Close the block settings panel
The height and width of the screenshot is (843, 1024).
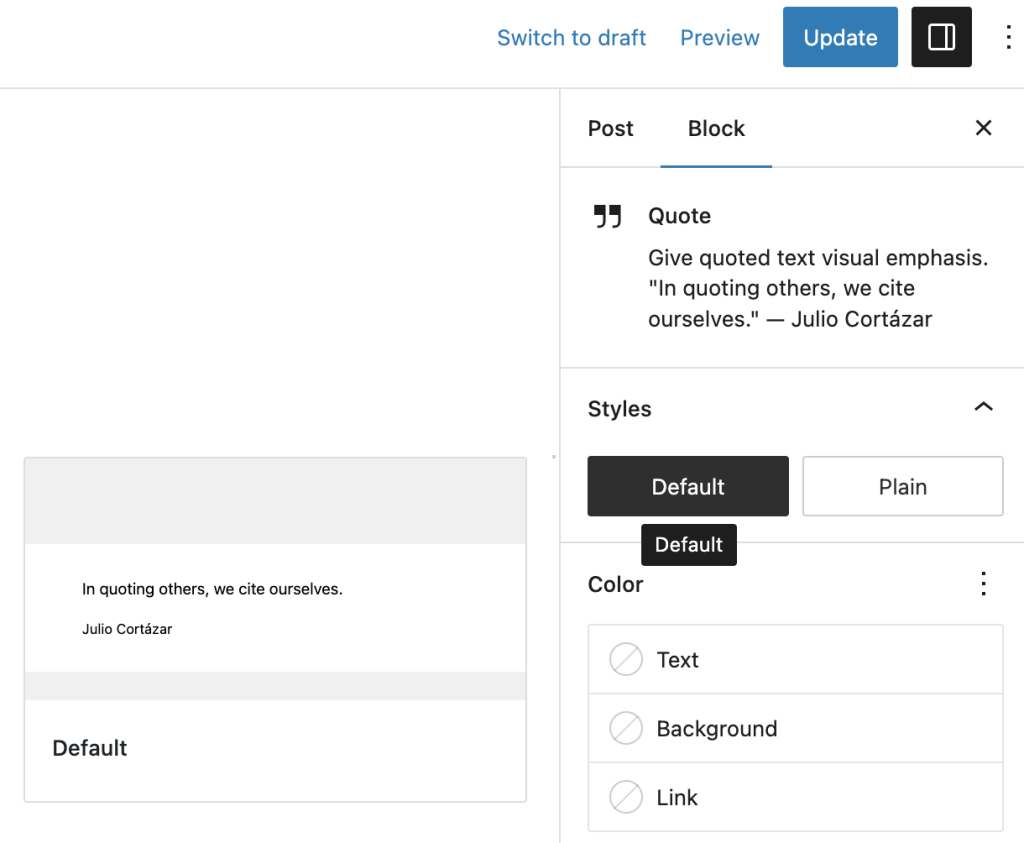pyautogui.click(x=983, y=128)
